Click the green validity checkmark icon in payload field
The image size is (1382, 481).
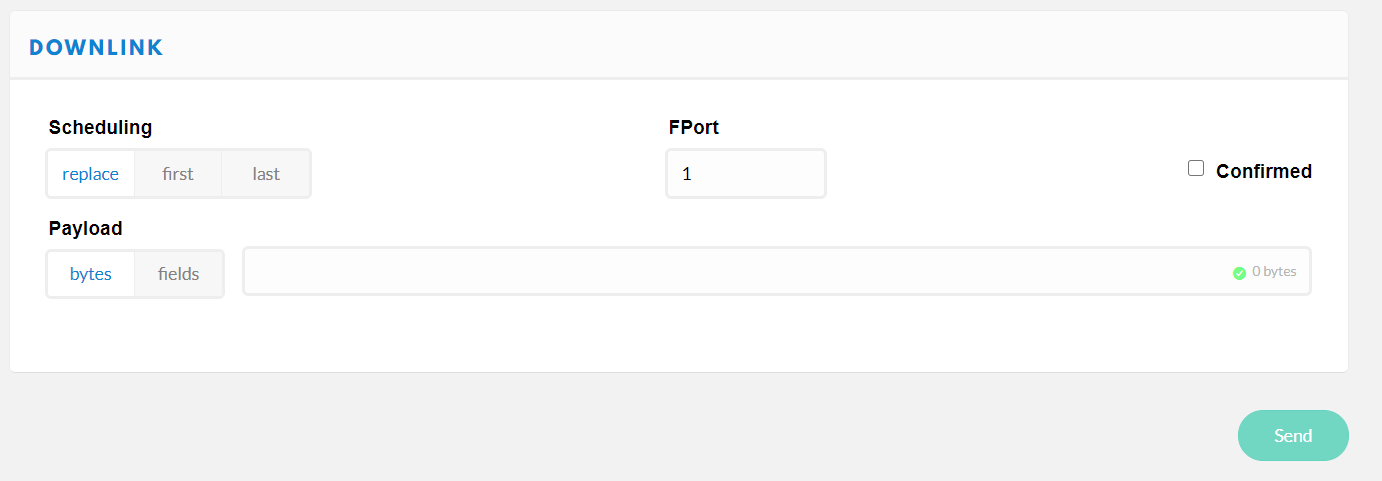point(1239,272)
